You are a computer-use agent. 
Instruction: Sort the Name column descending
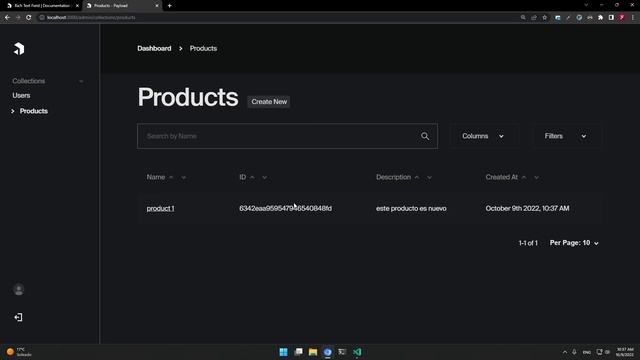(184, 177)
